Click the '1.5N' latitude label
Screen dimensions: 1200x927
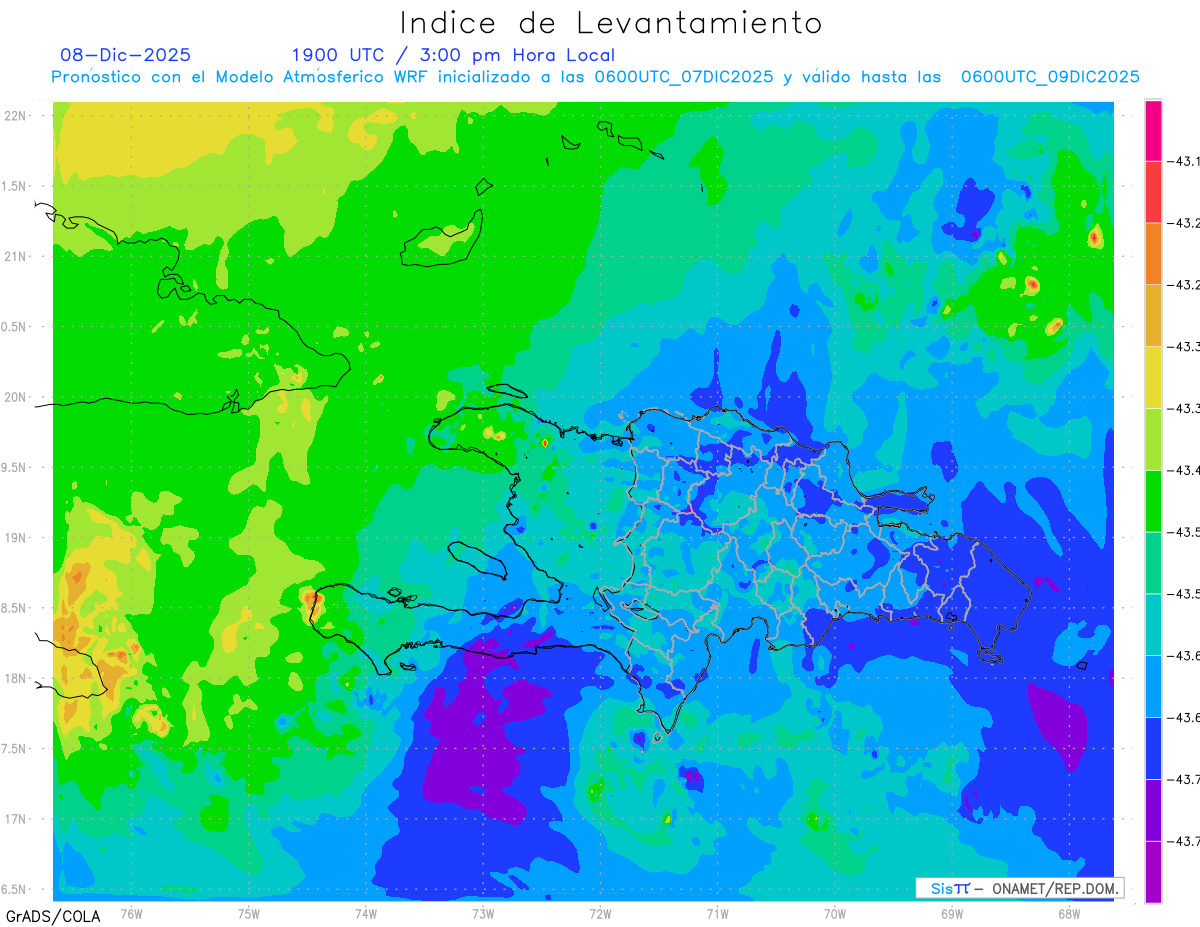coord(15,186)
